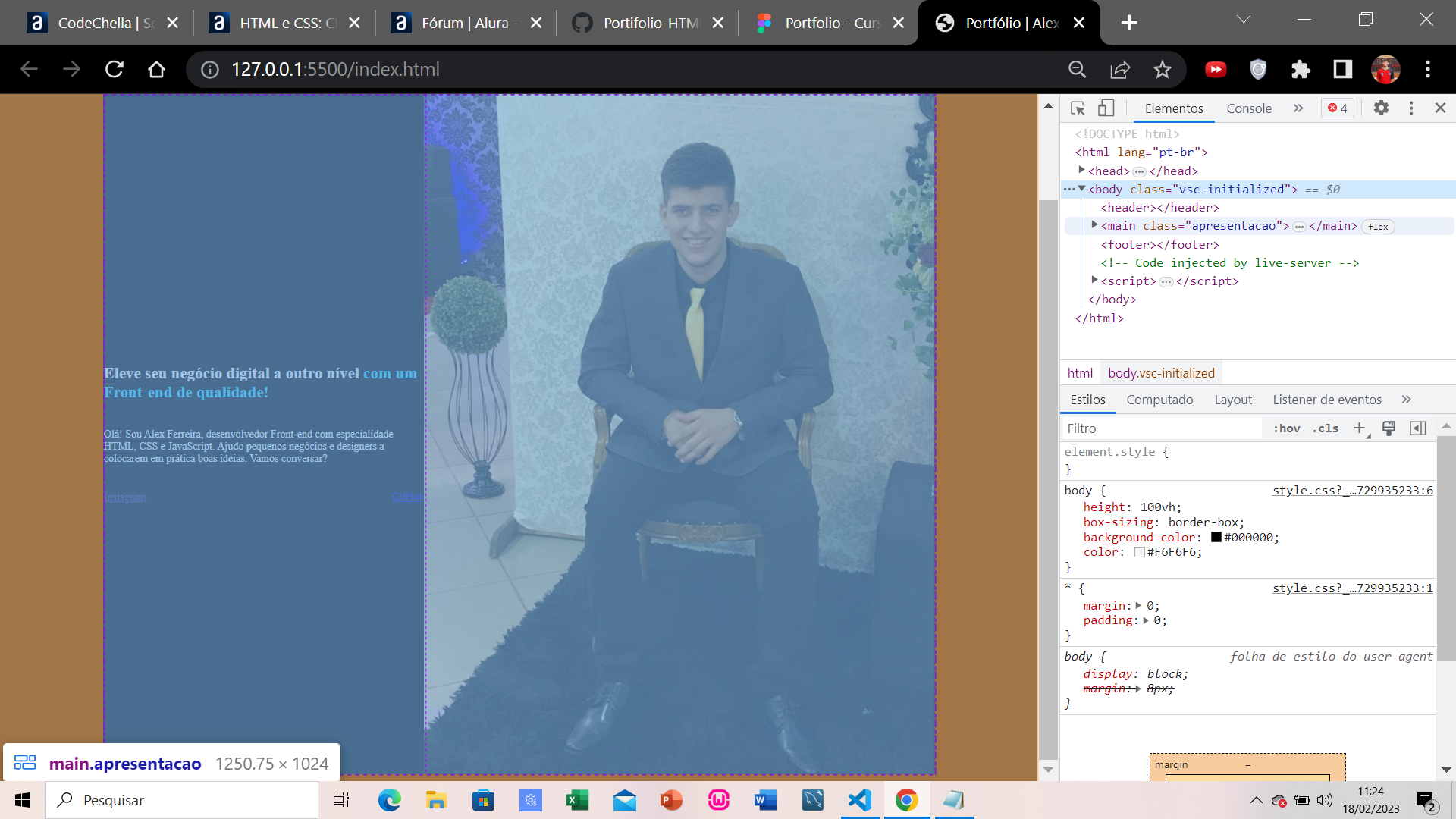This screenshot has height=819, width=1456.
Task: Select the Estilos tab
Action: pos(1087,400)
